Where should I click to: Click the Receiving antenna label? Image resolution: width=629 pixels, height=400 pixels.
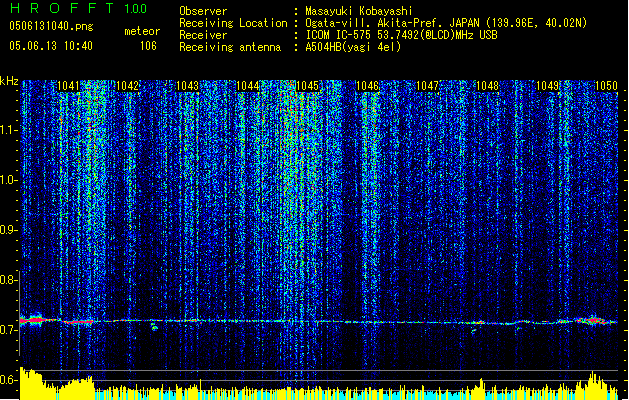click(230, 47)
